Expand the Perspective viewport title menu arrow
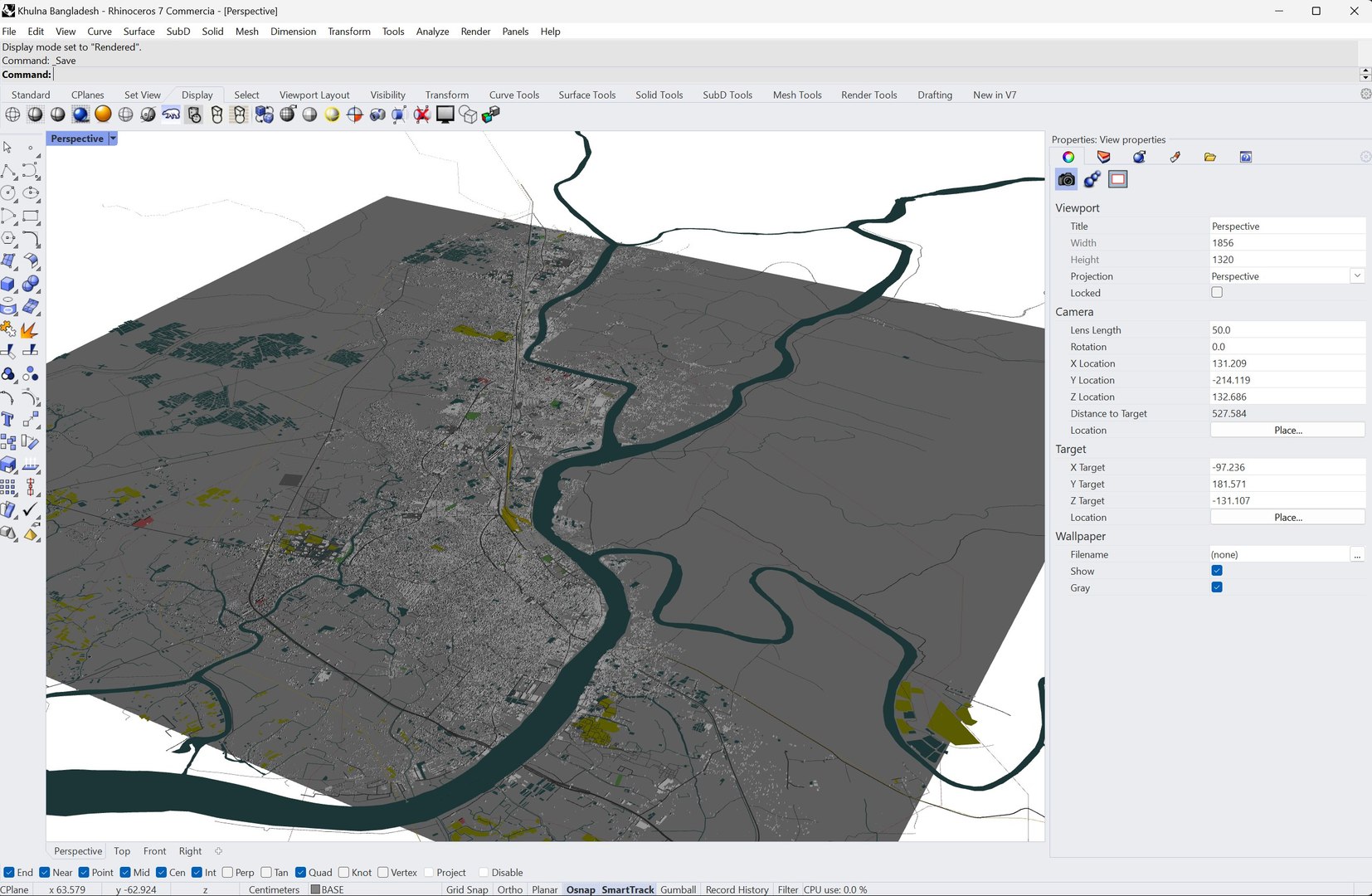The image size is (1372, 896). 114,139
